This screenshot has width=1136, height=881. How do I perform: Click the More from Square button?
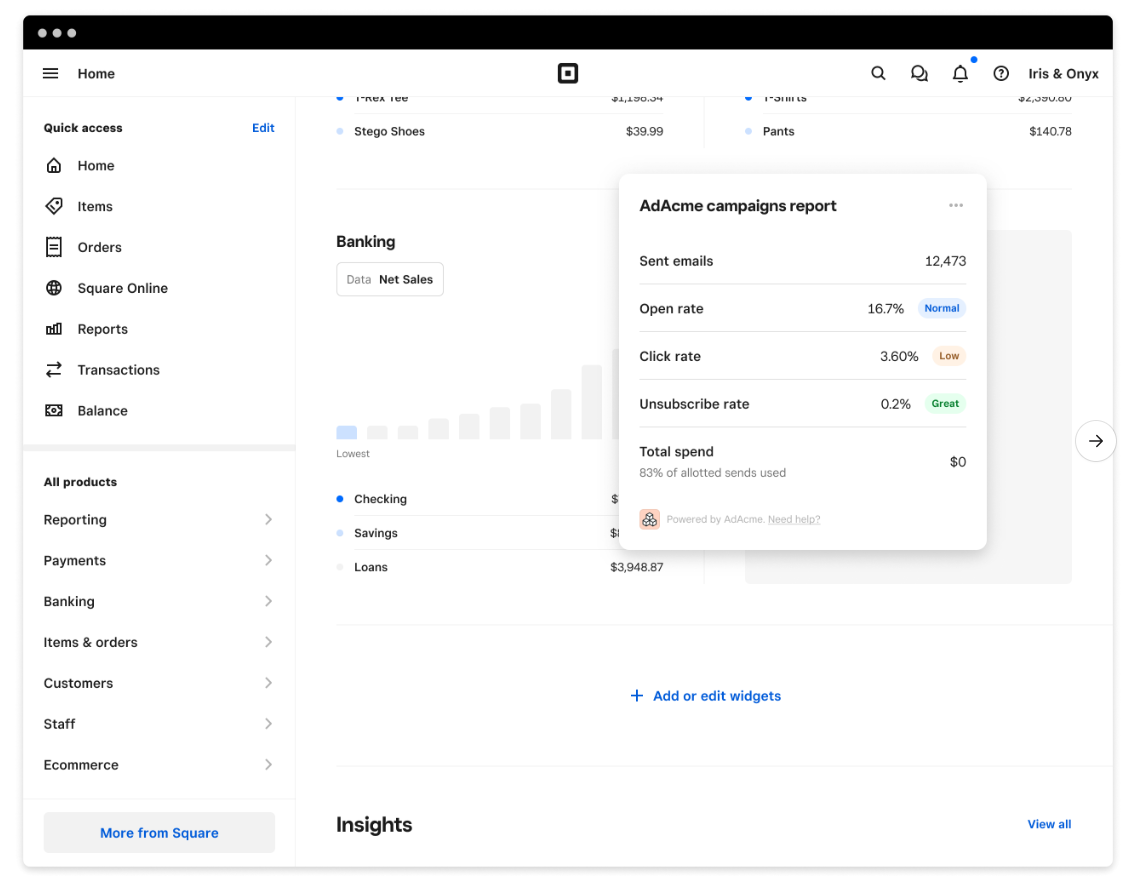tap(159, 832)
